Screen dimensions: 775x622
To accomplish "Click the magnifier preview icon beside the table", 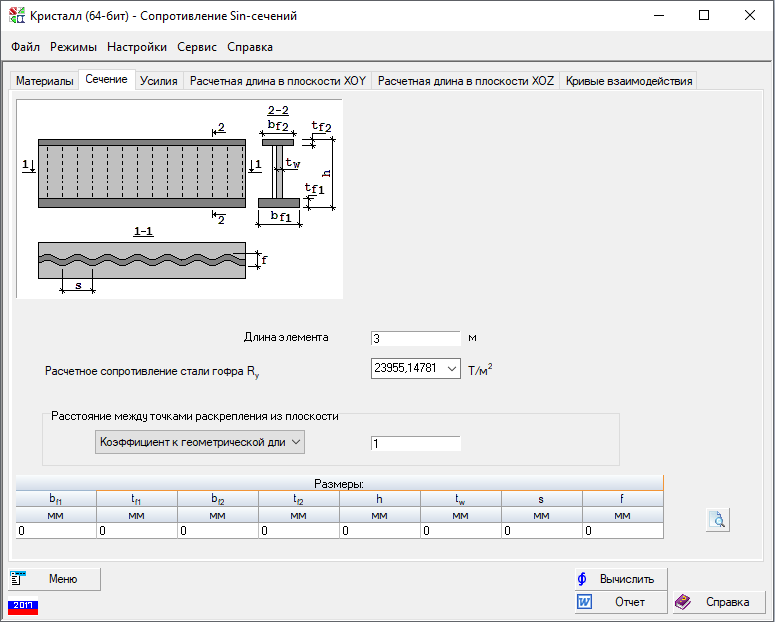I will [717, 519].
